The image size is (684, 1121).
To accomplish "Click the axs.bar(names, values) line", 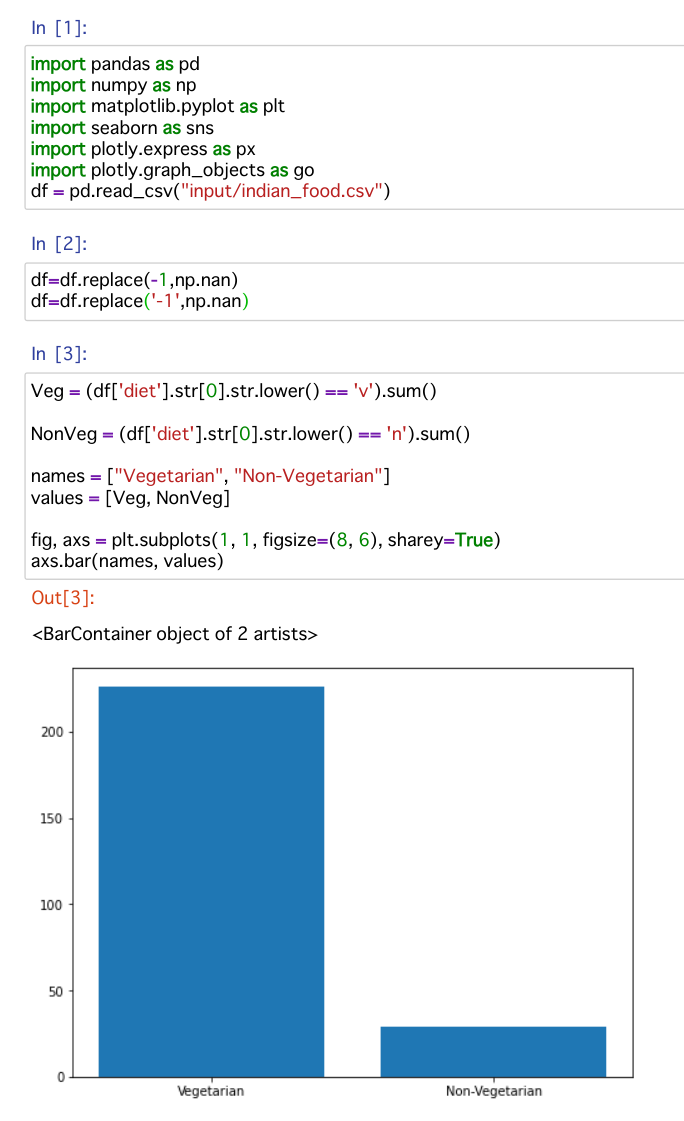I will coord(127,561).
